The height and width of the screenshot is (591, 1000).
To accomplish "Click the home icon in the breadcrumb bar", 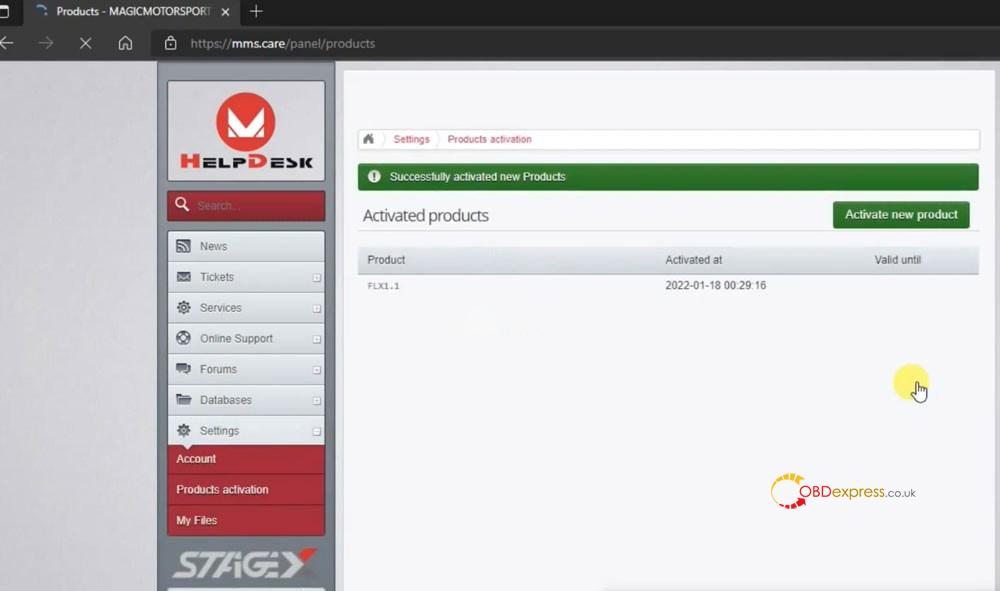I will point(369,139).
